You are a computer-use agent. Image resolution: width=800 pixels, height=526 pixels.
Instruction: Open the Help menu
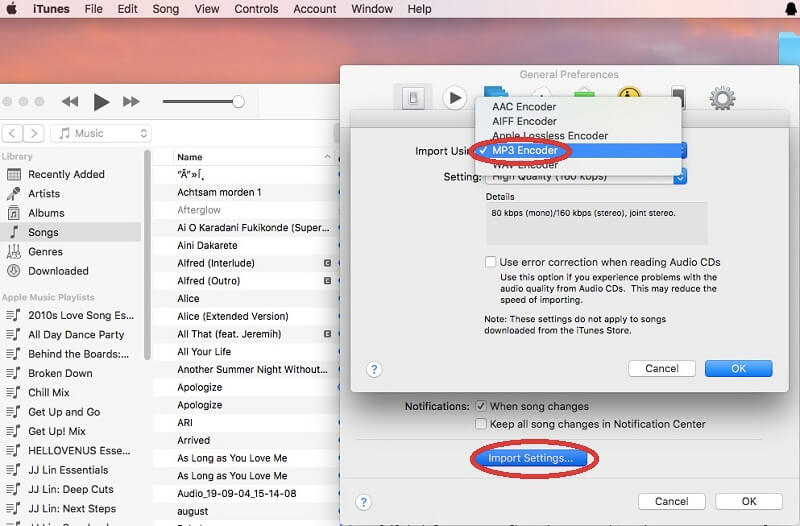click(419, 9)
